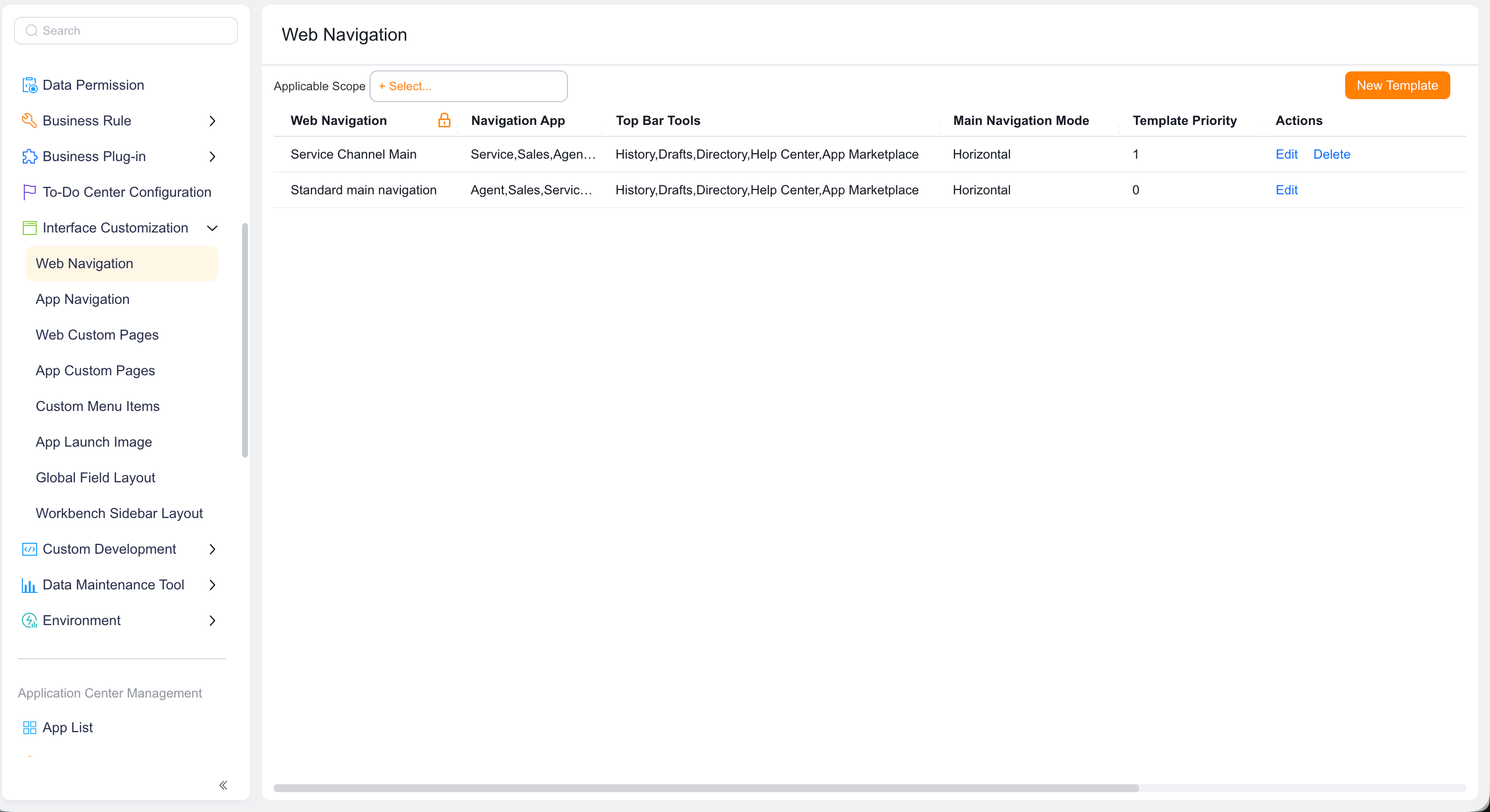
Task: Expand the Business Plug-in chevron
Action: coord(212,157)
